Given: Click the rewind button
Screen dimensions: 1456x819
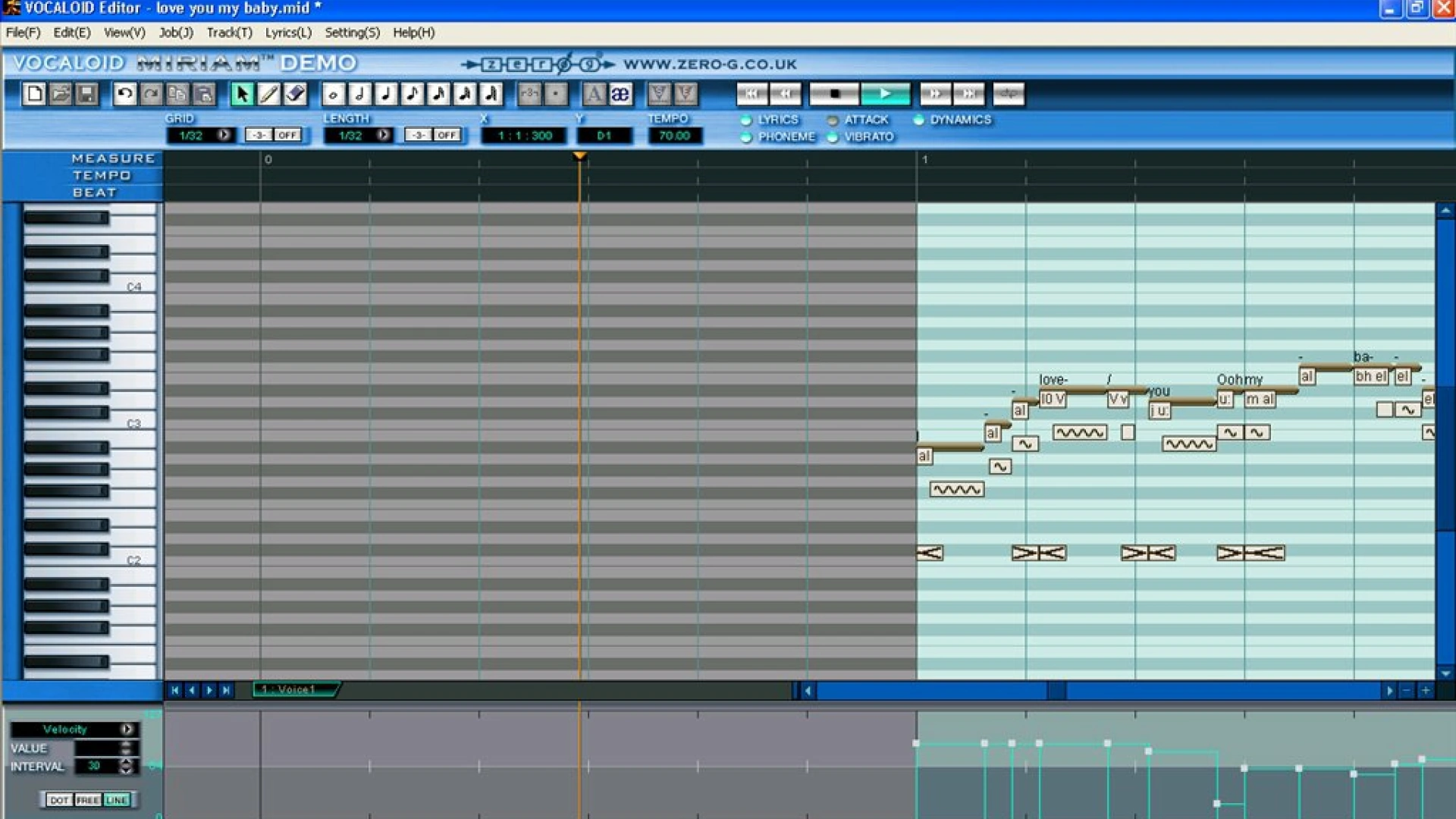Looking at the screenshot, I should [x=786, y=94].
